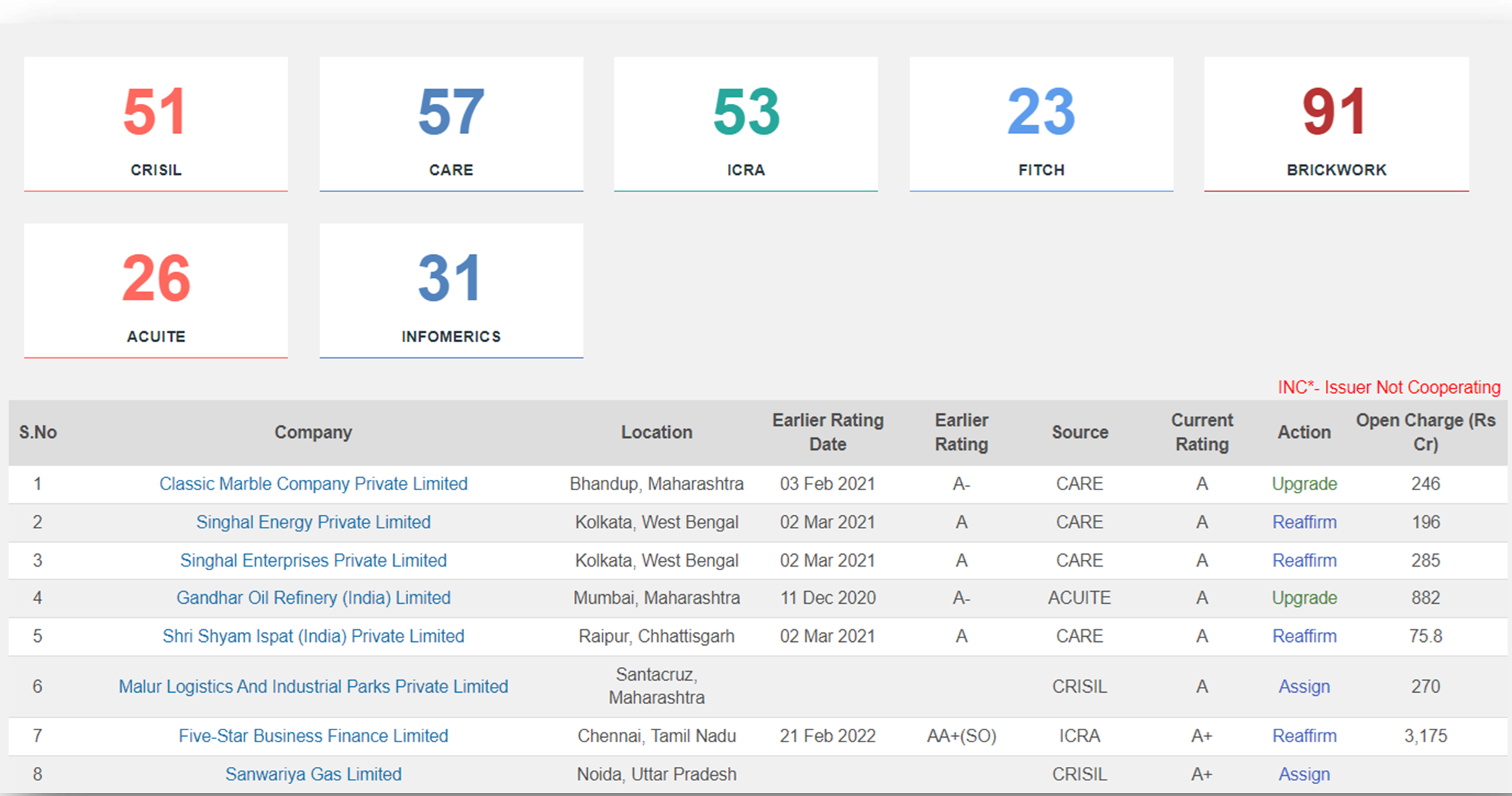1512x796 pixels.
Task: Click the Company column header
Action: coord(313,432)
